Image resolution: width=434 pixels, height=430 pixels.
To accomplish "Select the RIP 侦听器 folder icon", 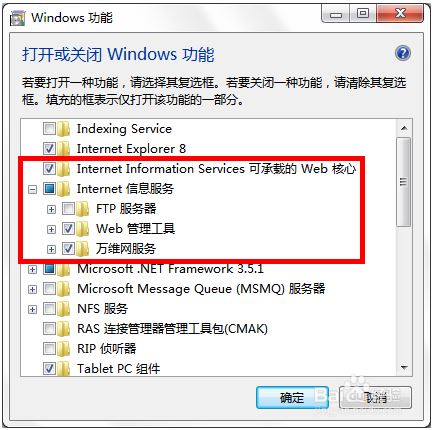I will [x=63, y=349].
